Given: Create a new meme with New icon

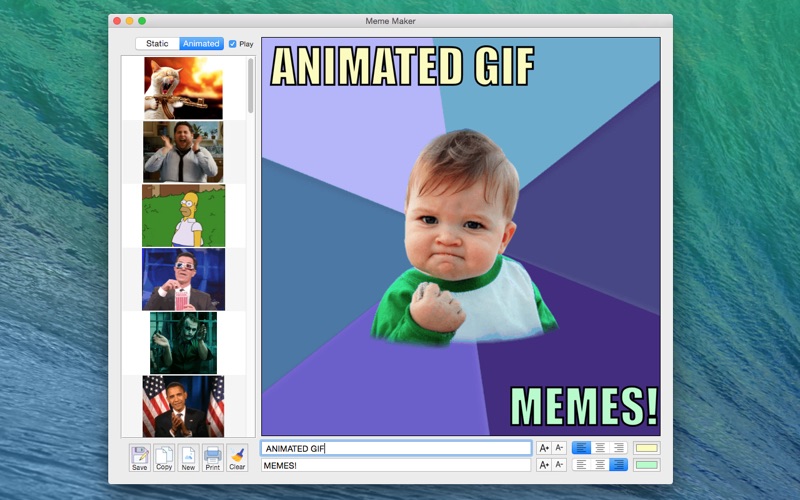Looking at the screenshot, I should (188, 458).
